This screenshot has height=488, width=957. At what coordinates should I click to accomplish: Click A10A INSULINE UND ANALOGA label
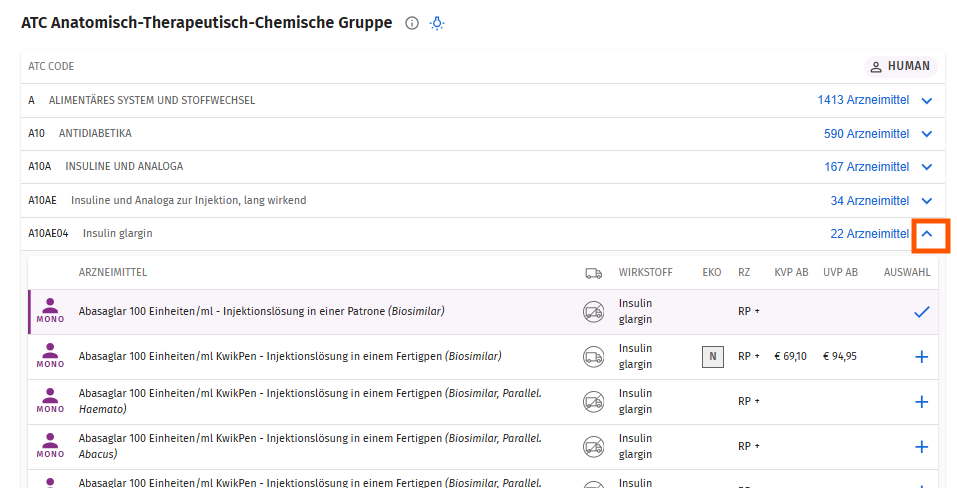tap(106, 167)
